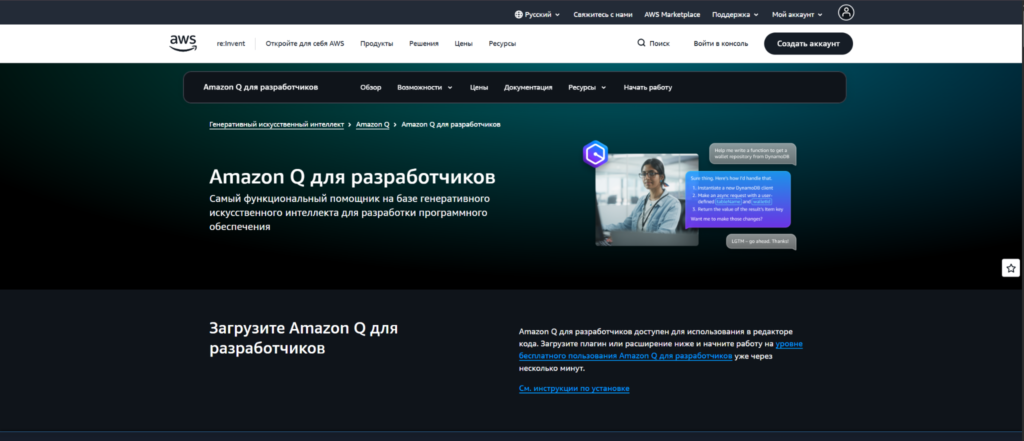
Task: Open Генеративный искусственный интеллект breadcrumb
Action: 276,124
